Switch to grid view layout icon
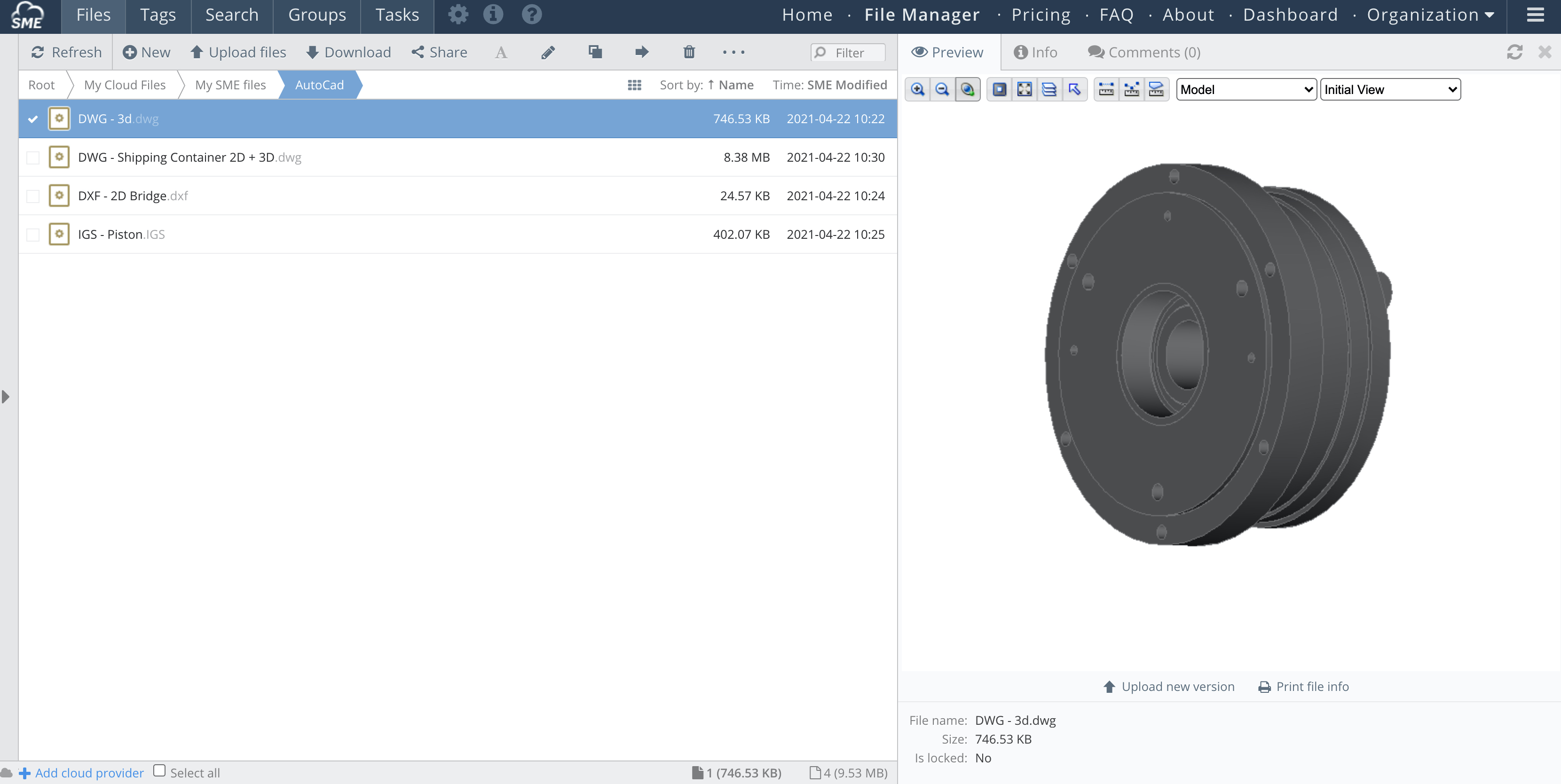 pyautogui.click(x=634, y=85)
